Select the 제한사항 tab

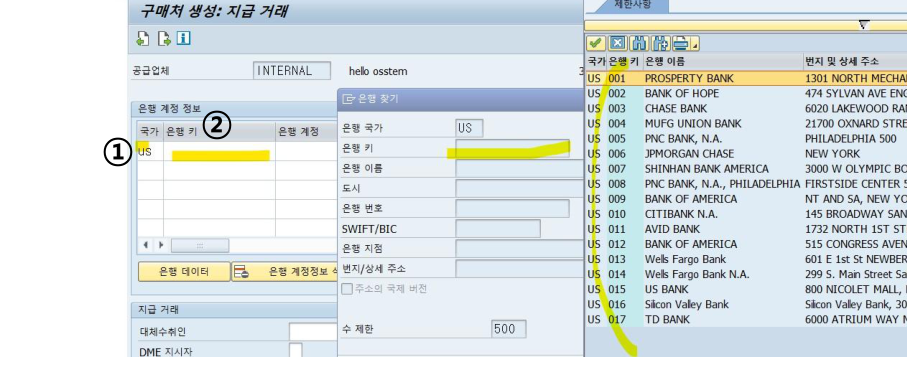pos(632,5)
